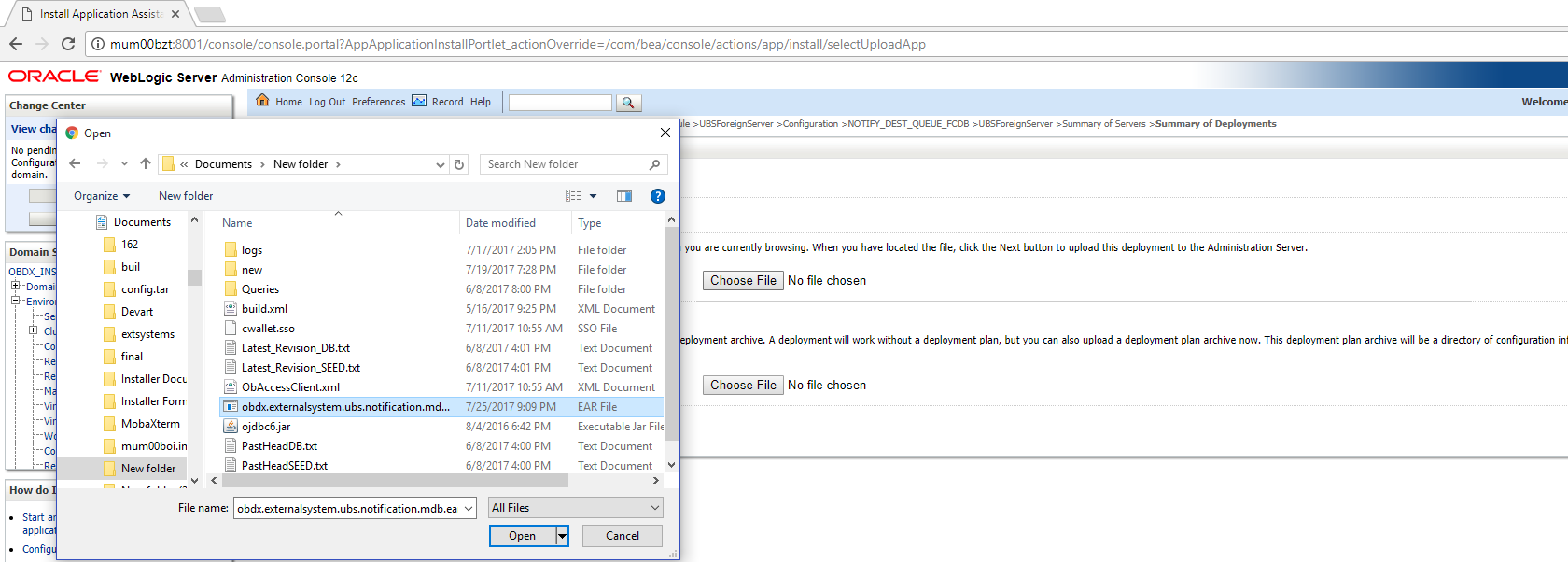
Task: Open the address path history dropdown
Action: pos(441,164)
